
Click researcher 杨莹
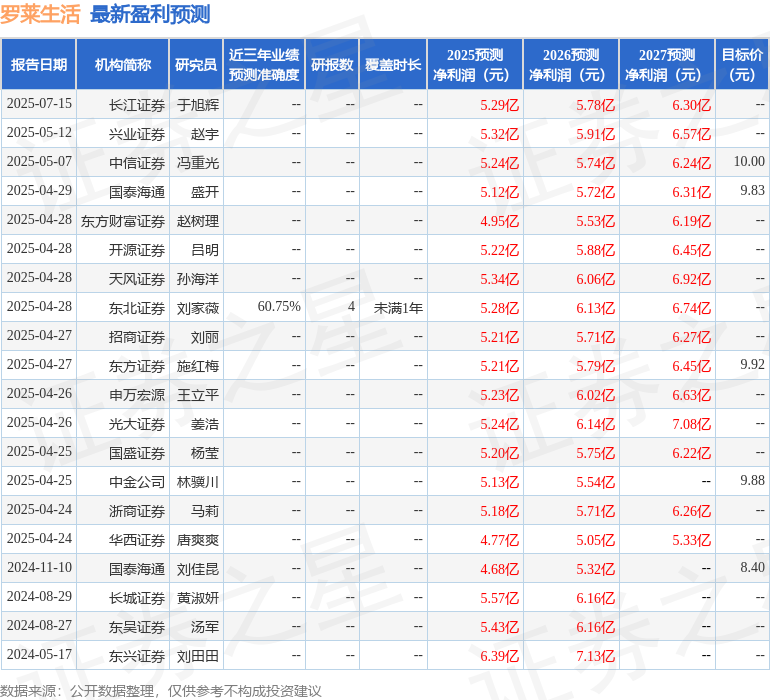[x=205, y=453]
